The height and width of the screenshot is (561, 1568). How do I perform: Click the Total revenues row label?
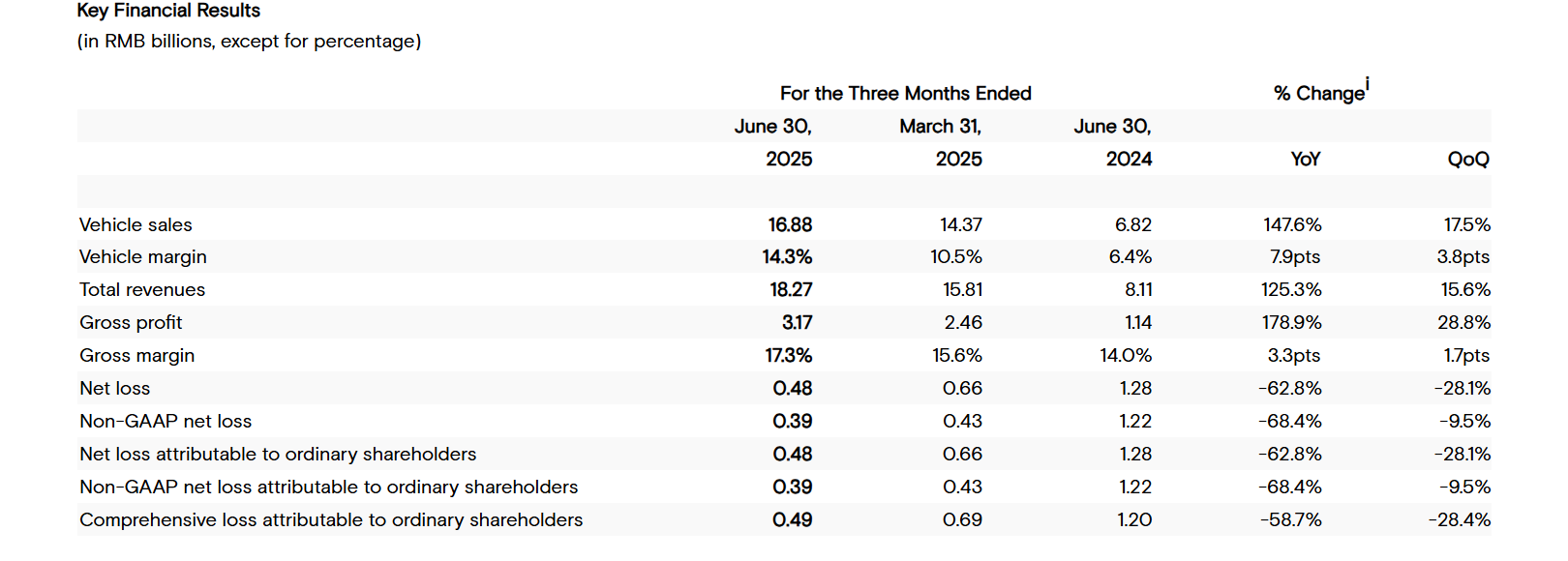(142, 290)
